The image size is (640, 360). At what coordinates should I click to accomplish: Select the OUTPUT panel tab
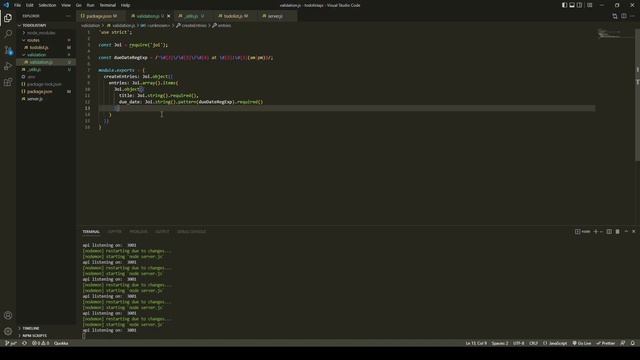tap(162, 231)
